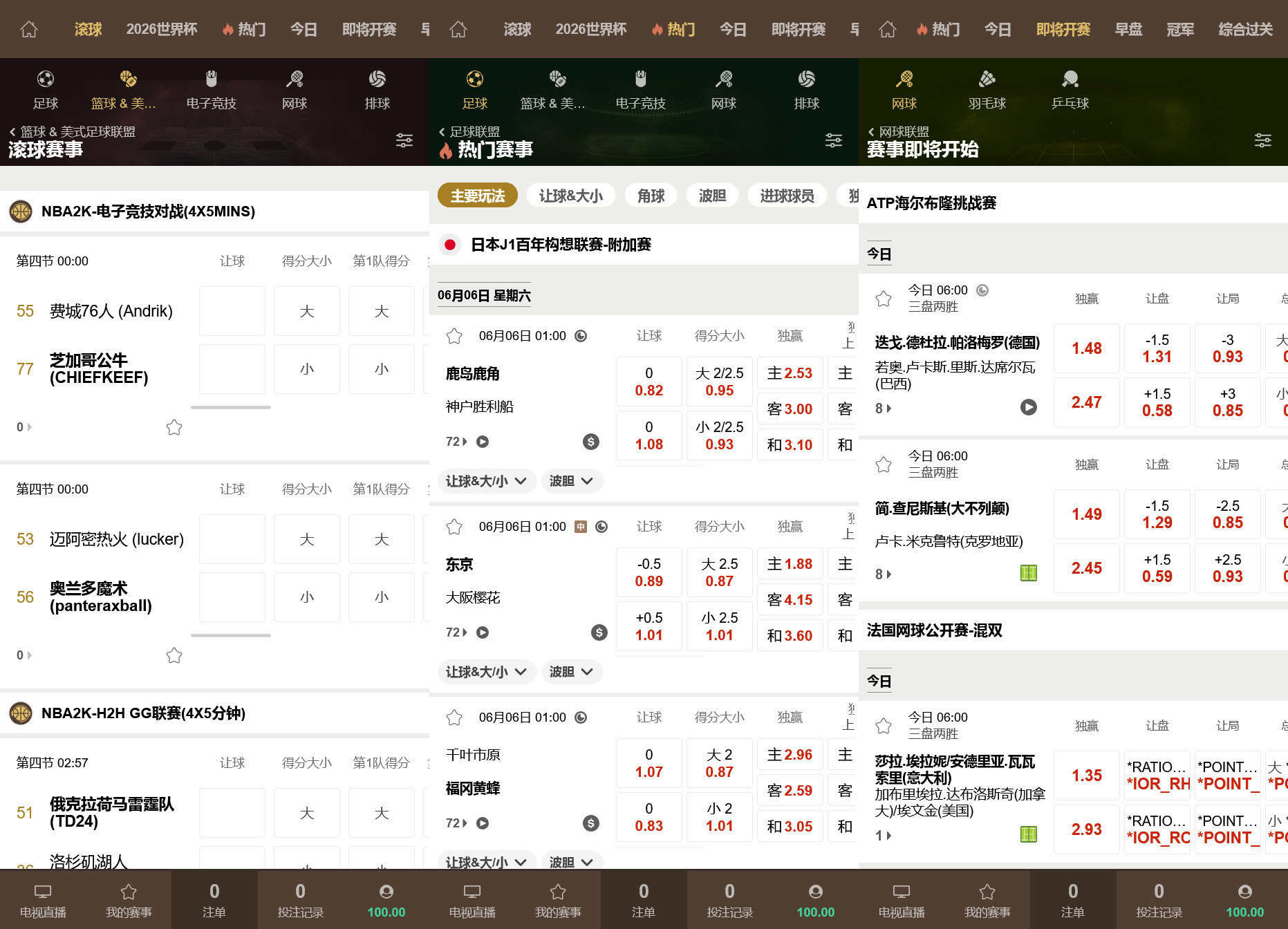Image resolution: width=1288 pixels, height=929 pixels.
Task: Favorite the 莎拉.埃拉妮 mixed doubles match
Action: tap(884, 726)
